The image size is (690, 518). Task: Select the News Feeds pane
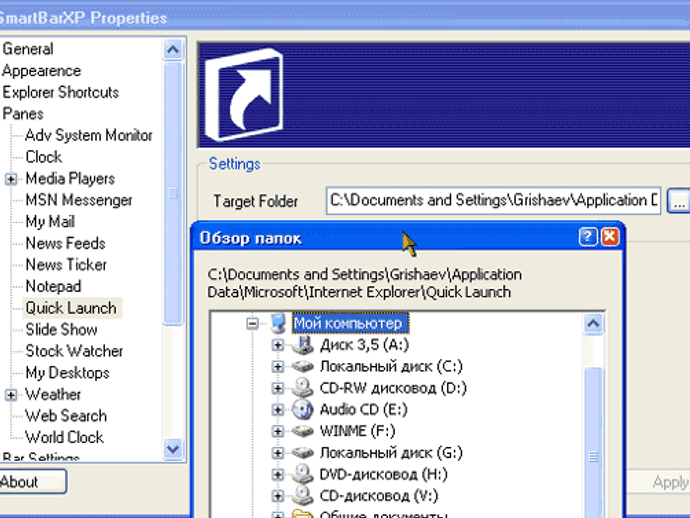tap(66, 243)
